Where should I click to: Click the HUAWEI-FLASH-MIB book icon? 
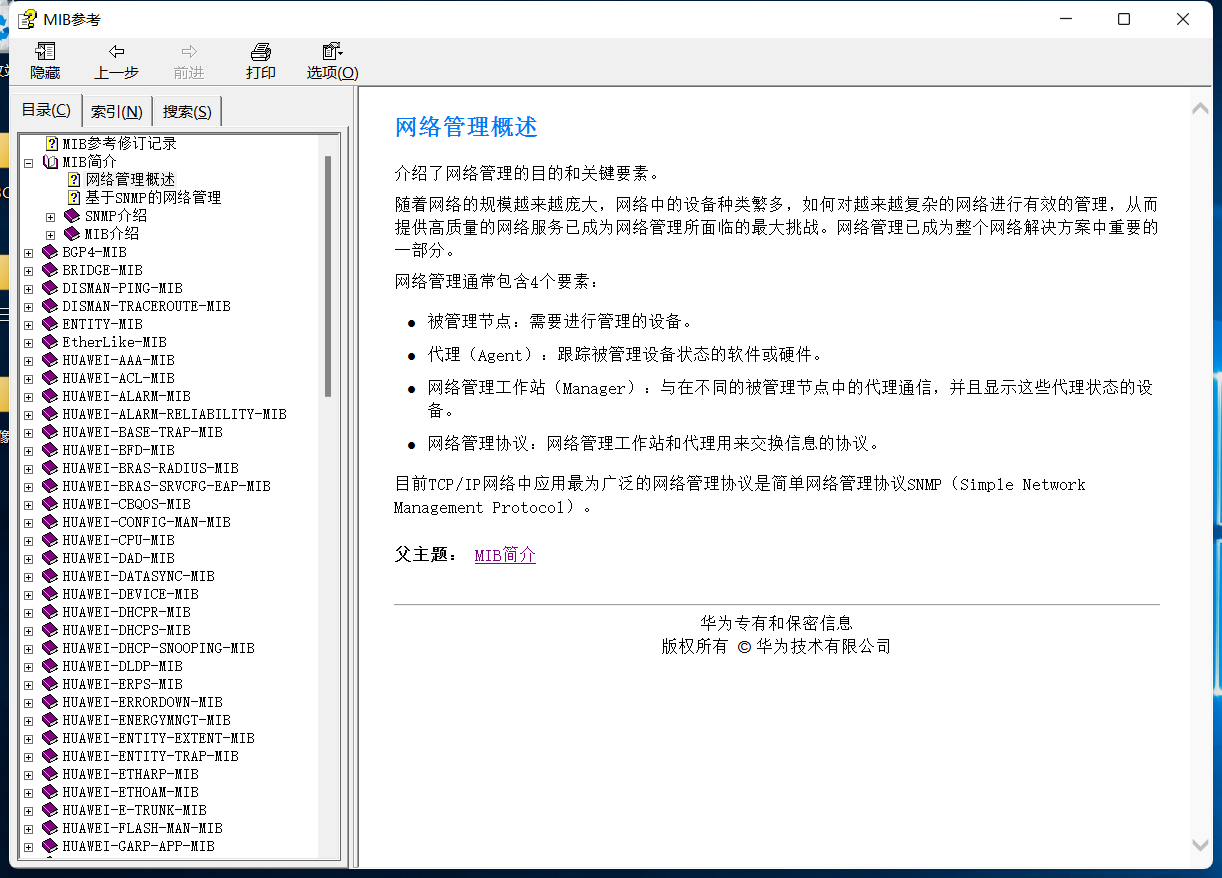(x=50, y=828)
